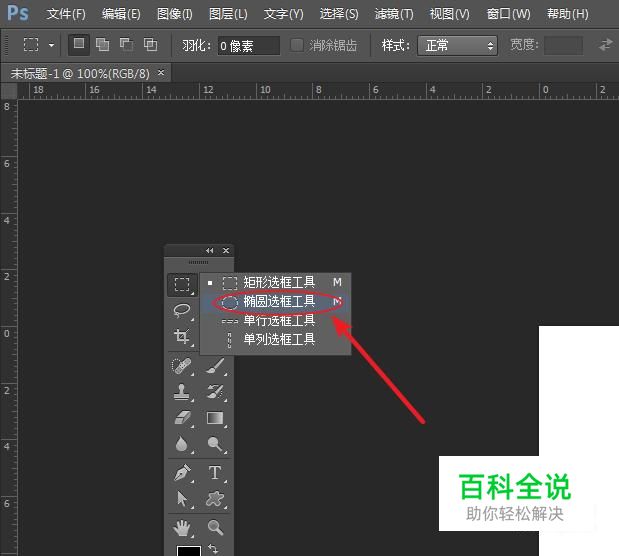Open the 视图(V) menu
This screenshot has width=619, height=556.
pyautogui.click(x=449, y=14)
